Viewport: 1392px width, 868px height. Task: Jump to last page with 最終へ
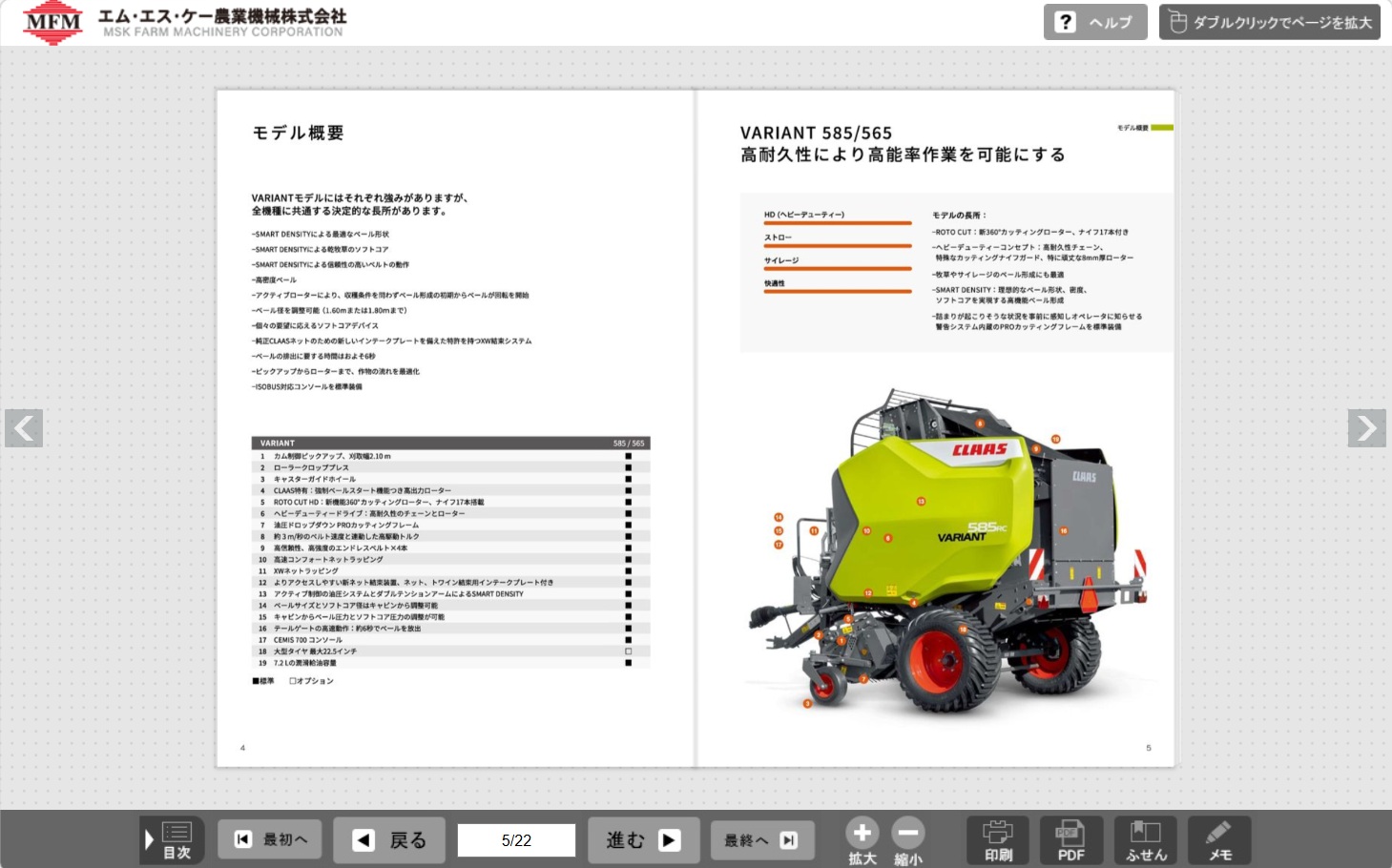click(762, 840)
